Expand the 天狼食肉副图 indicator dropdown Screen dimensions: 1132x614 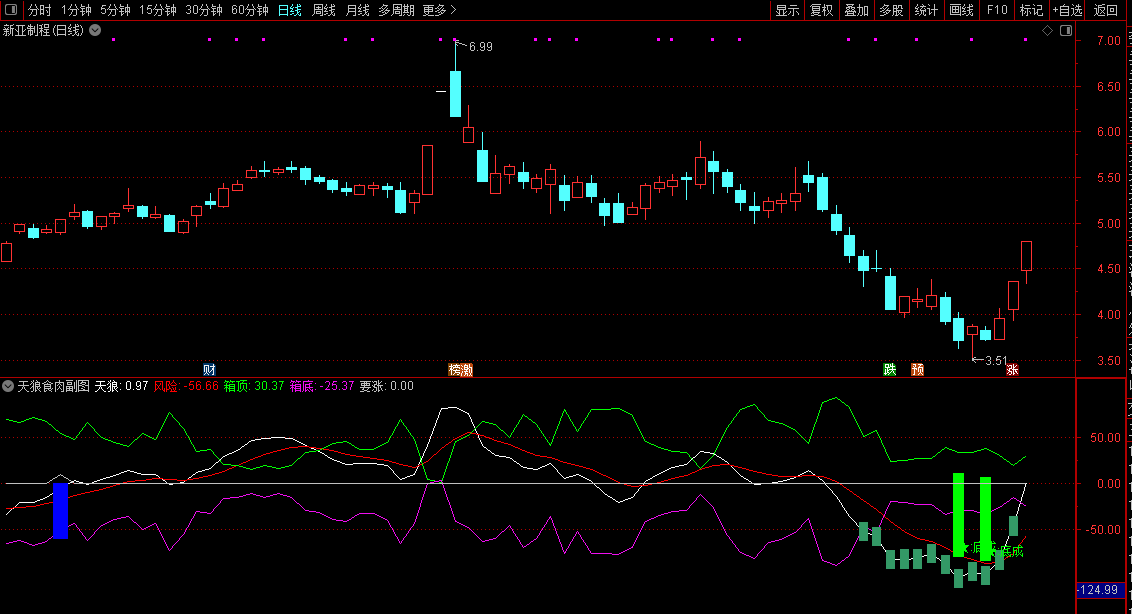[x=8, y=386]
